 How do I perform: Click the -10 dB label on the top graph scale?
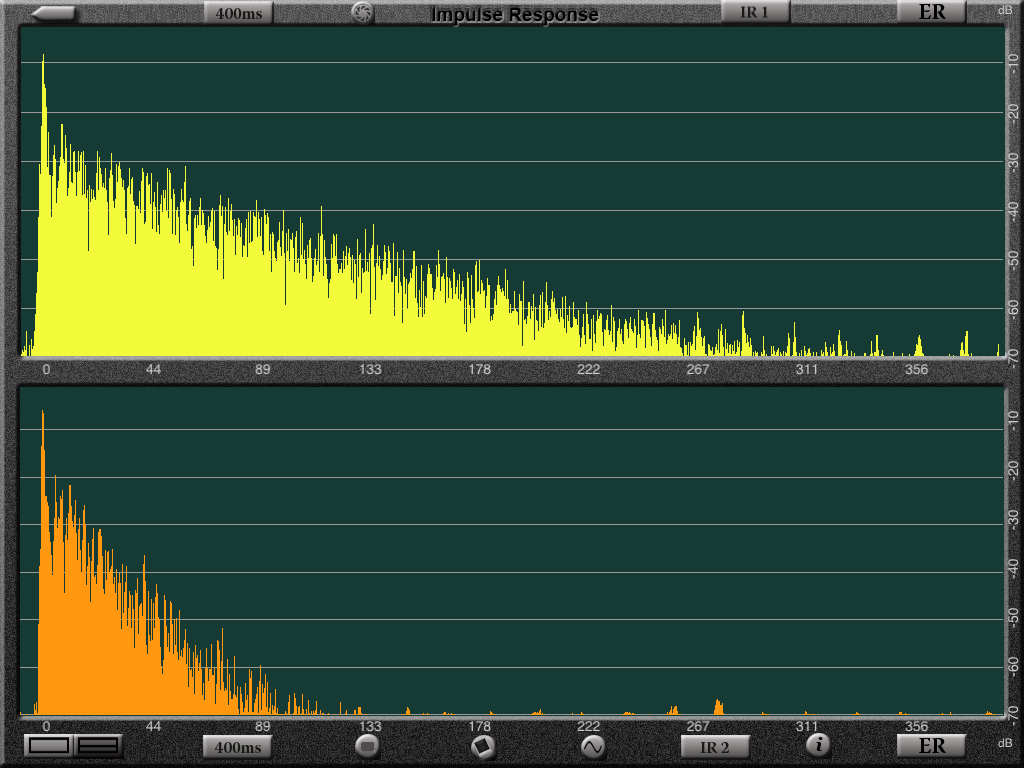[1014, 62]
